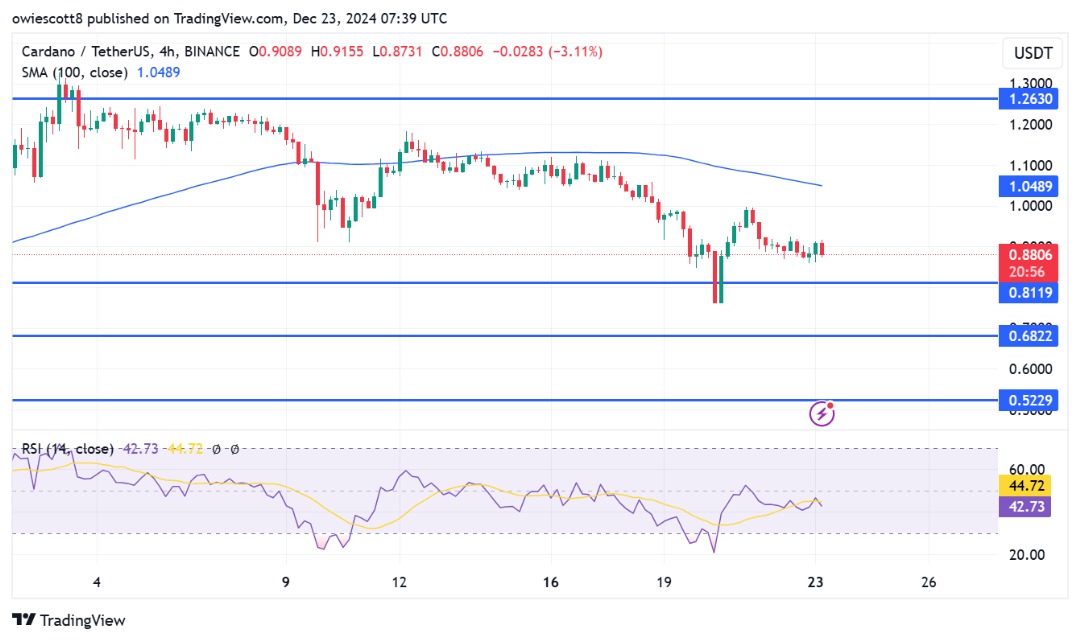This screenshot has width=1080, height=641.
Task: Click date 4 on the time axis
Action: [96, 582]
